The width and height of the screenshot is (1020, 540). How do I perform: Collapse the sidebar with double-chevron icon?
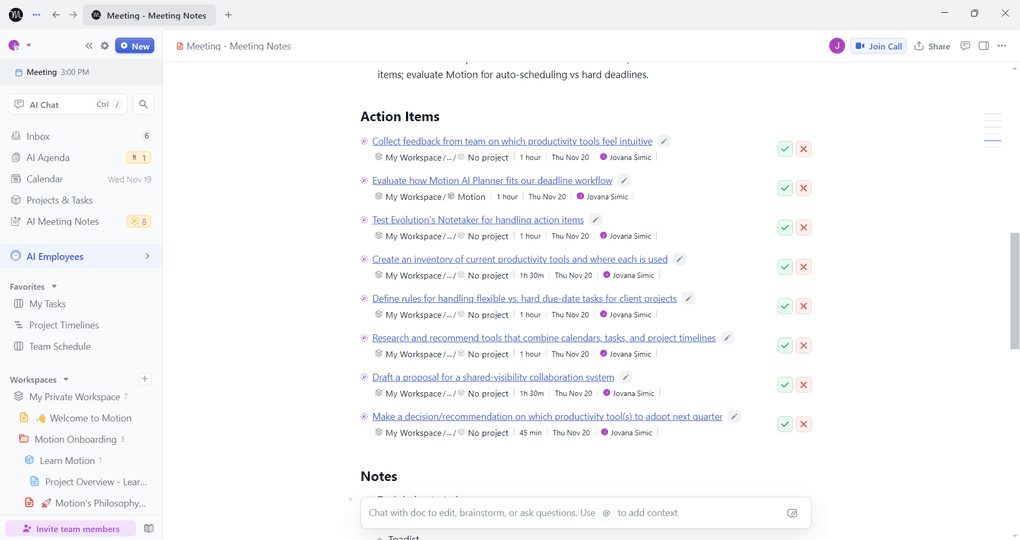(x=89, y=46)
